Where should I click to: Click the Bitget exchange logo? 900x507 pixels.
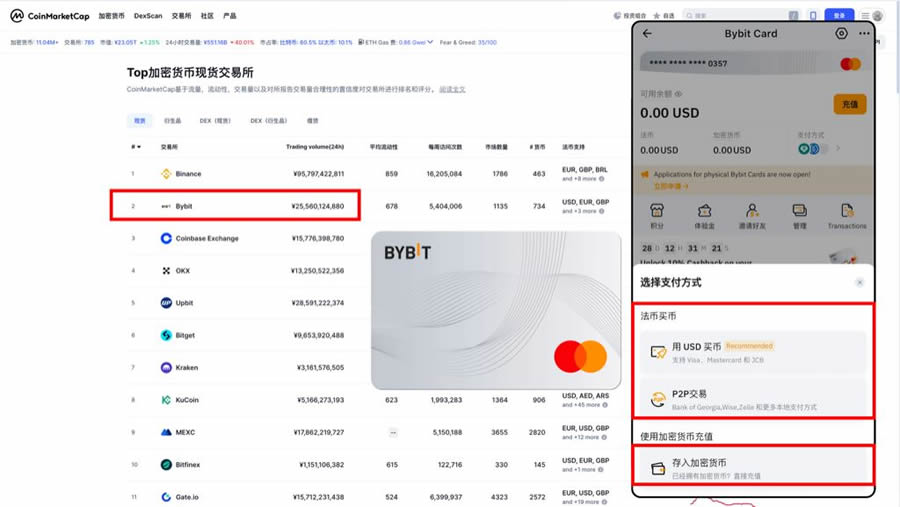pos(166,335)
